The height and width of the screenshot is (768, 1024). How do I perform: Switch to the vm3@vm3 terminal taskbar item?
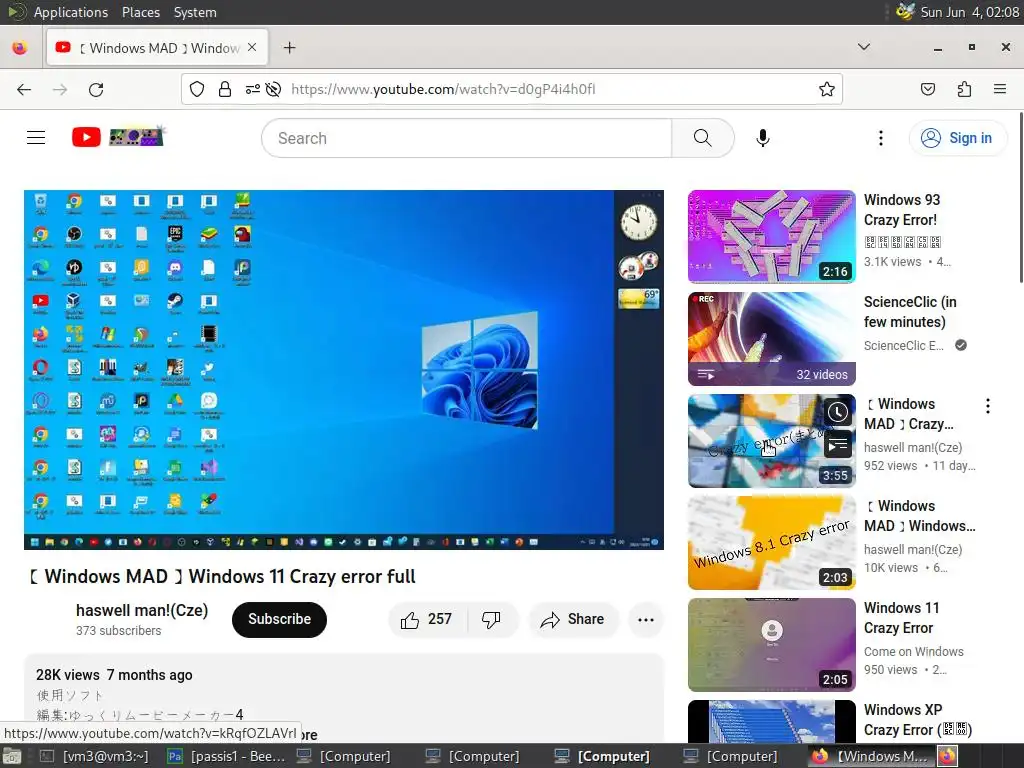pyautogui.click(x=94, y=756)
